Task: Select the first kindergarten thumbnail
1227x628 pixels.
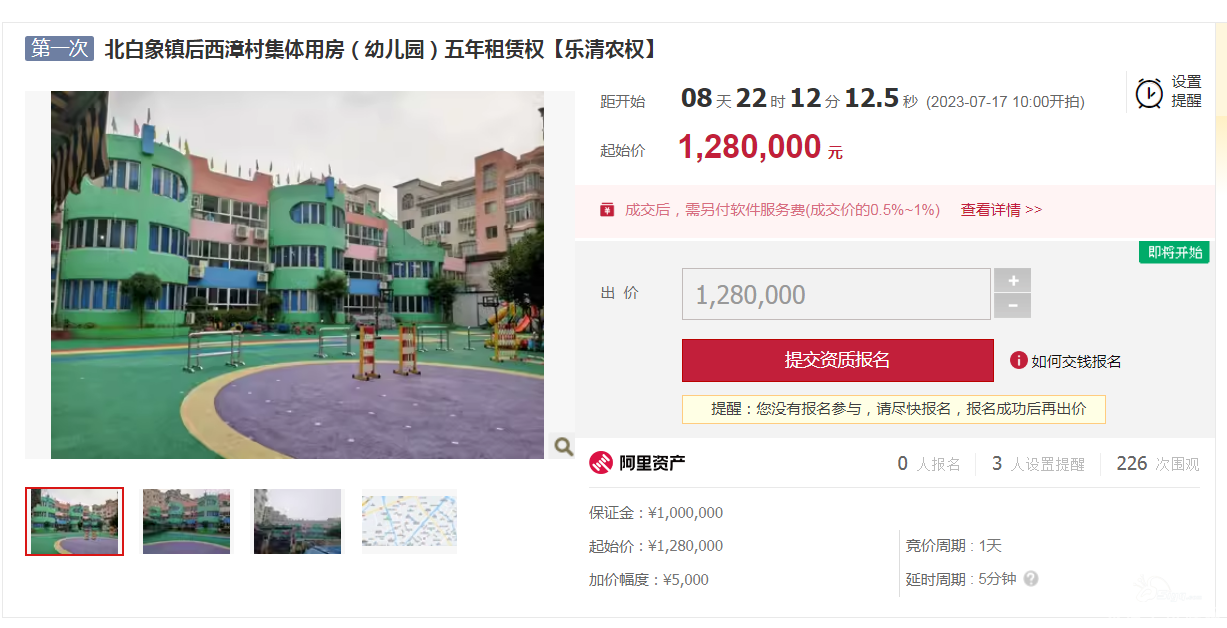Action: coord(74,521)
